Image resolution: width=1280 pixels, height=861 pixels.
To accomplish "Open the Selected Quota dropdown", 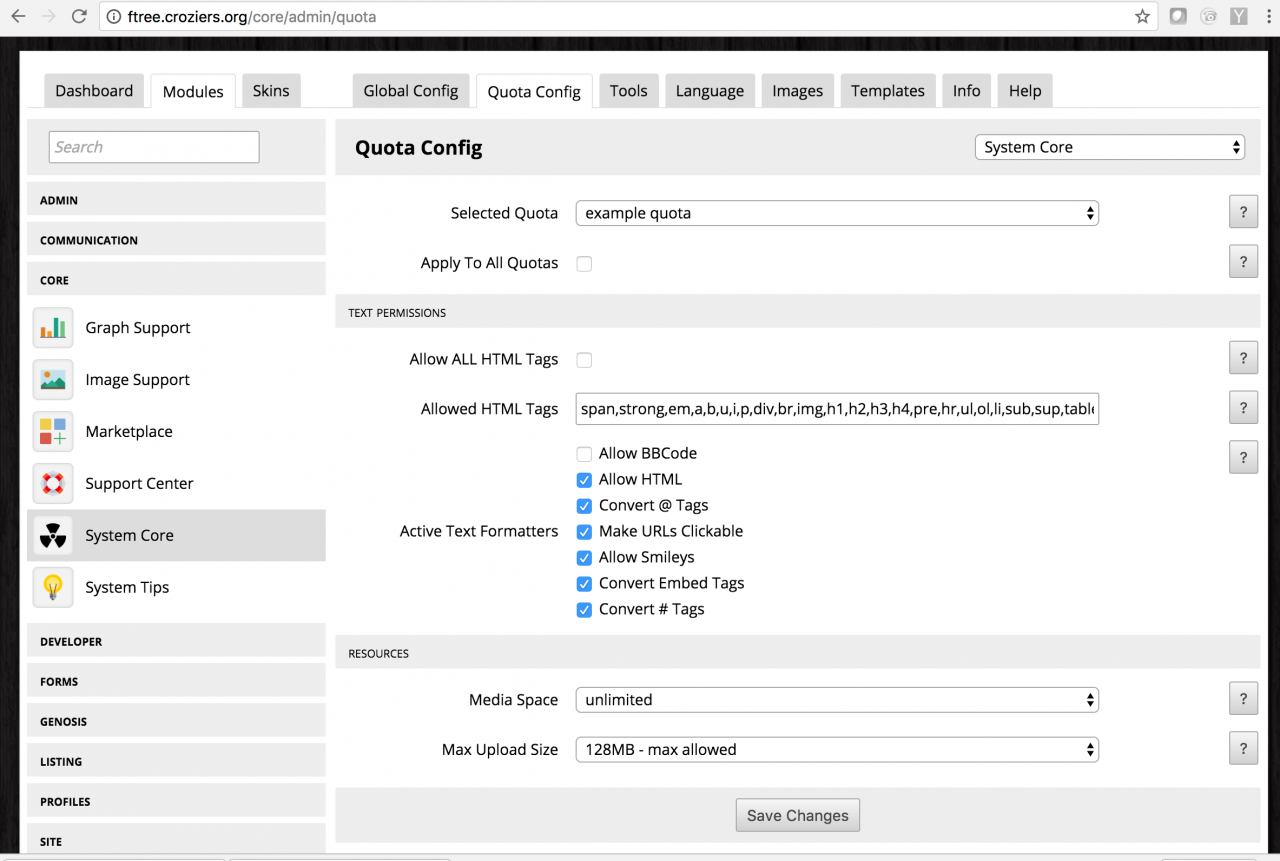I will click(837, 213).
